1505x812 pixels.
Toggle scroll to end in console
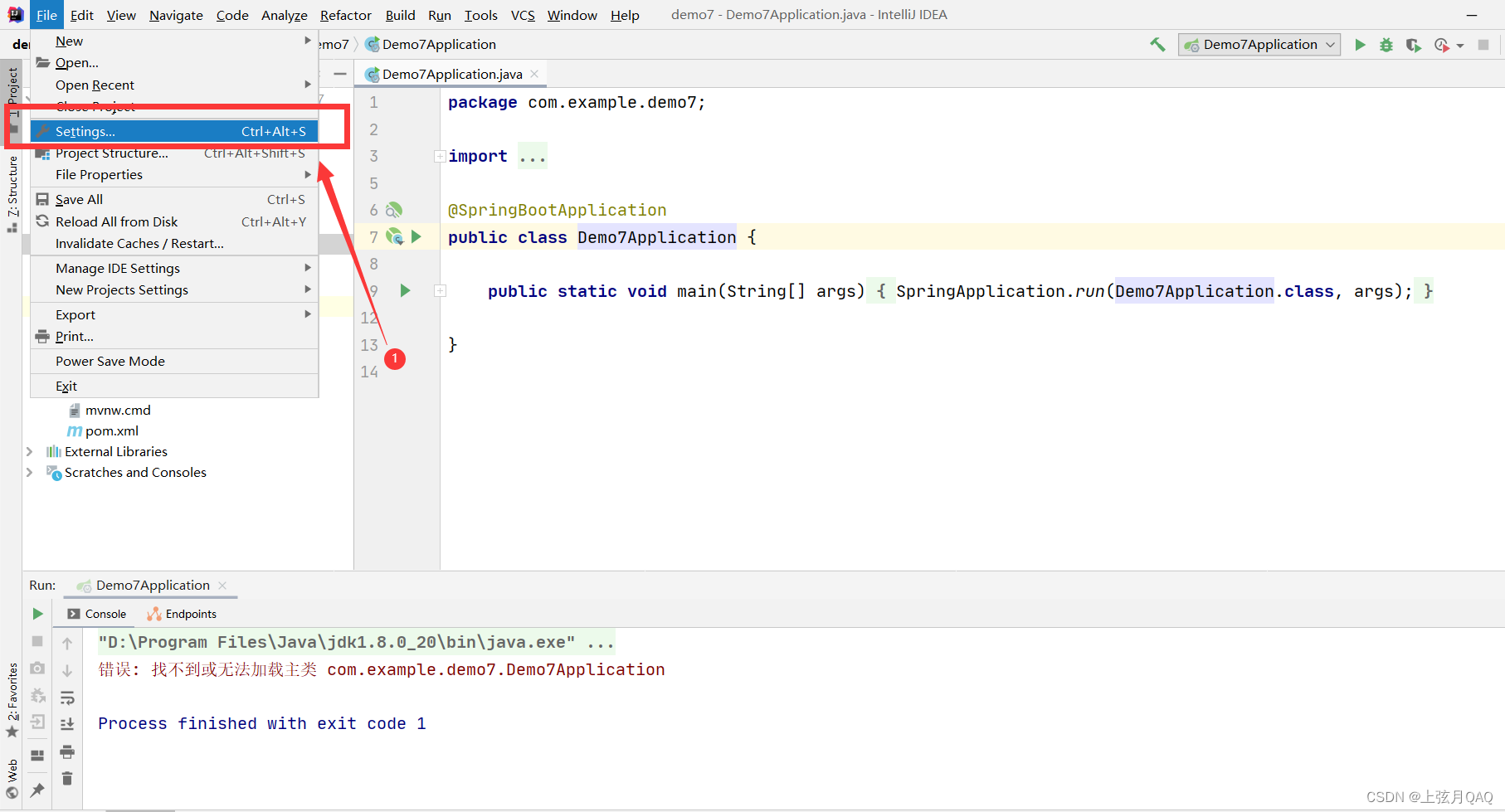tap(67, 724)
